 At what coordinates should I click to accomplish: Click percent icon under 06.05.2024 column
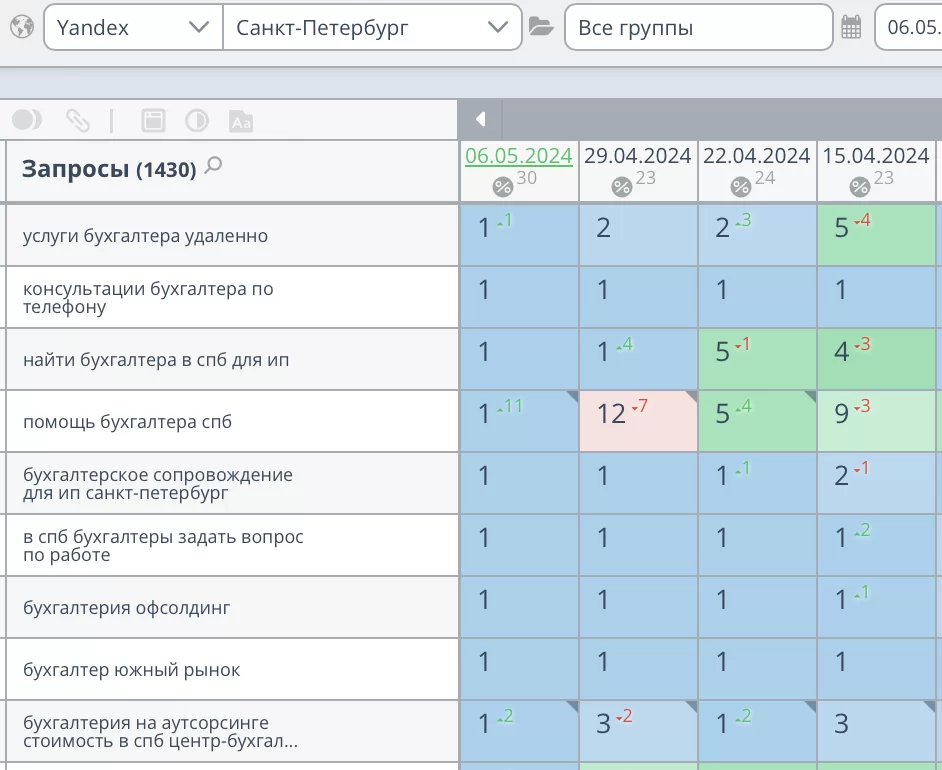click(502, 187)
